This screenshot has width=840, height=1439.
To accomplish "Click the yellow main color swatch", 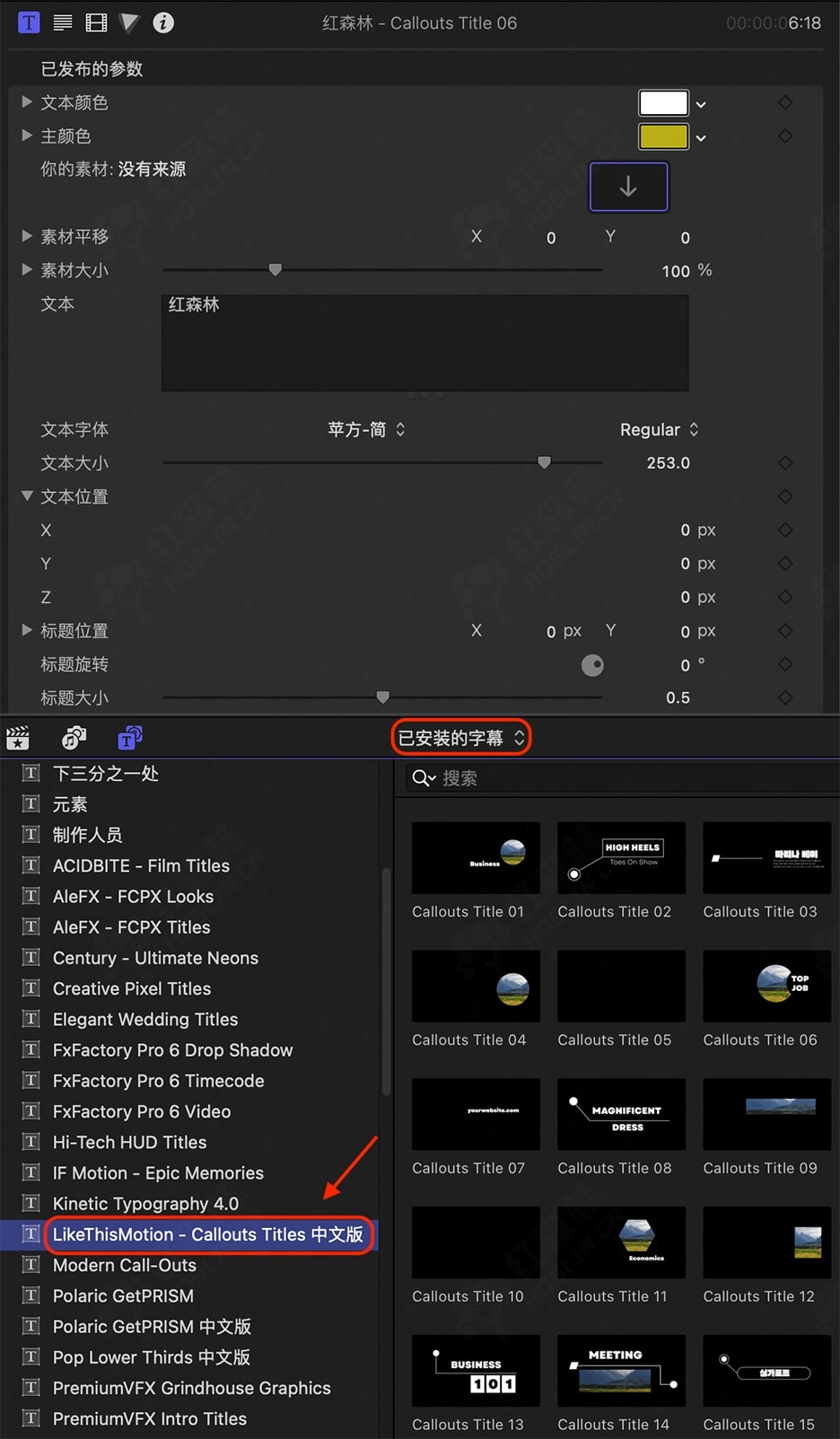I will click(663, 136).
